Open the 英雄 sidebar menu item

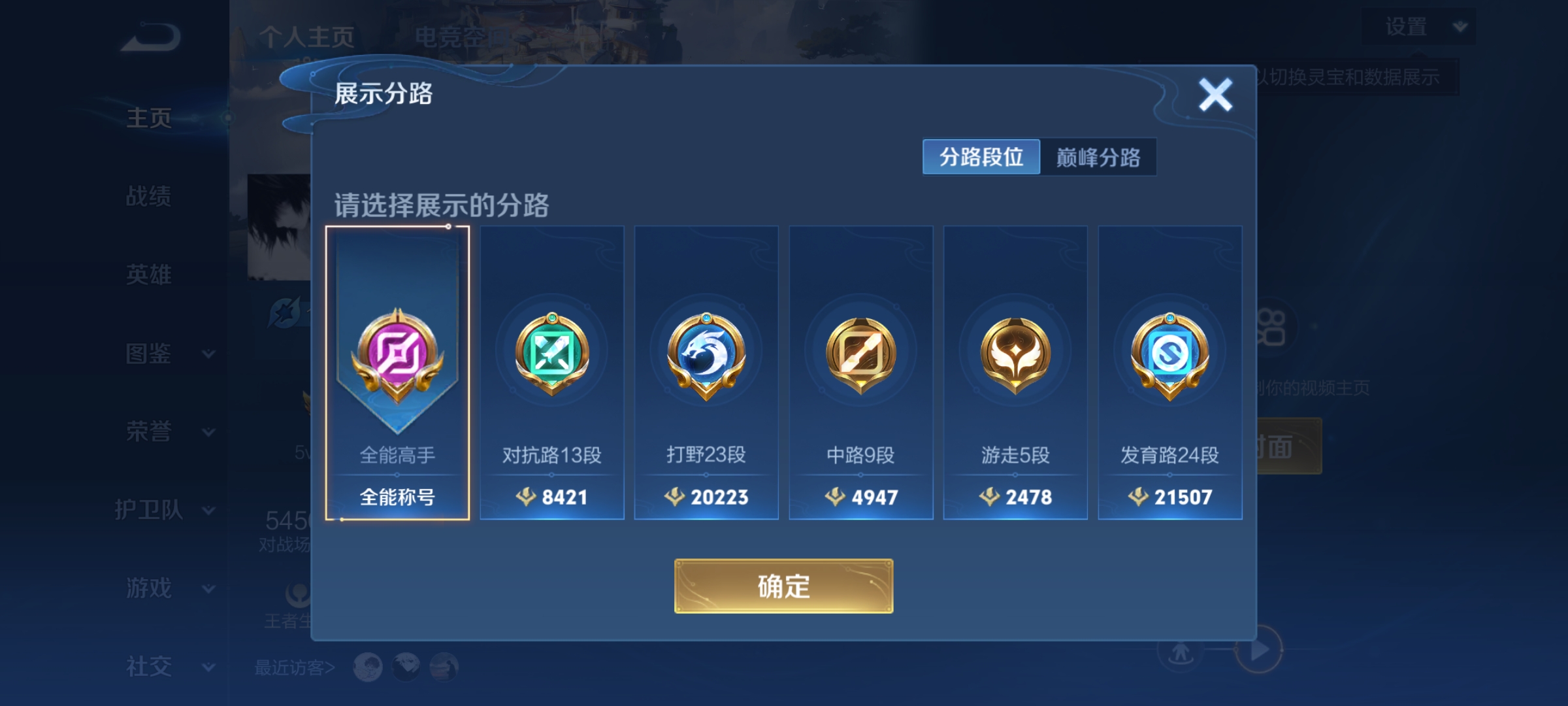[149, 275]
